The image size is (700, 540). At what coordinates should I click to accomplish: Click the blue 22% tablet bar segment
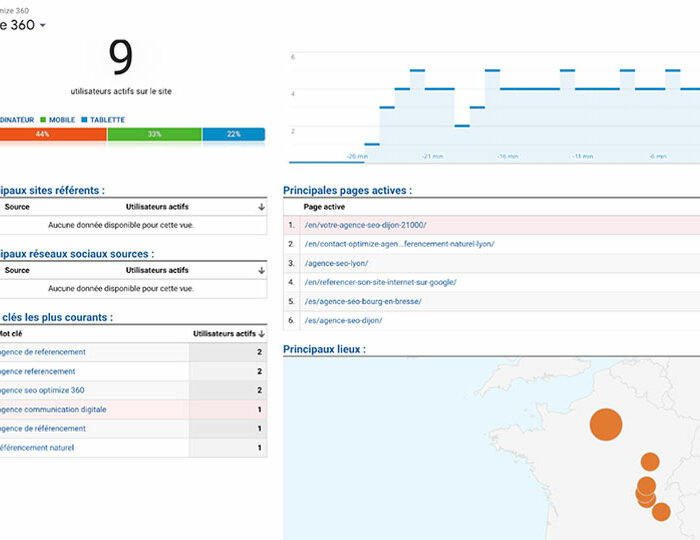click(x=233, y=134)
